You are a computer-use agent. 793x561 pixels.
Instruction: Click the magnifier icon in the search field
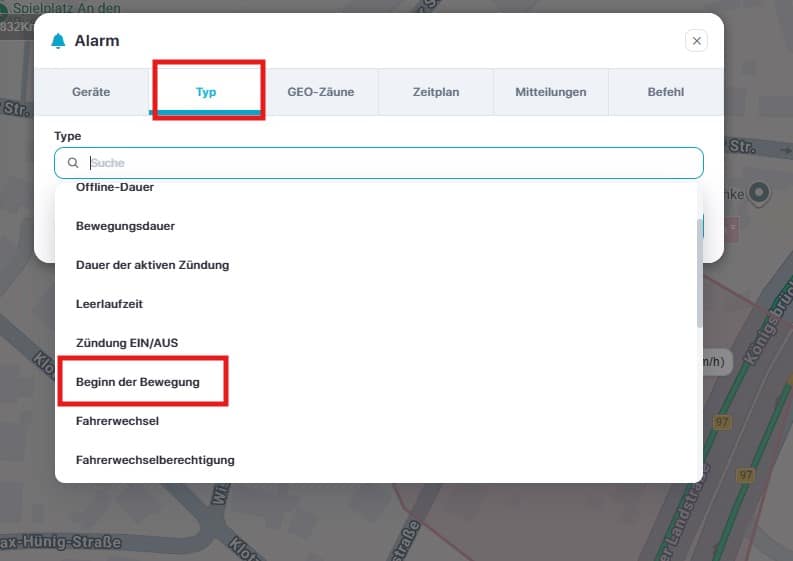(73, 163)
